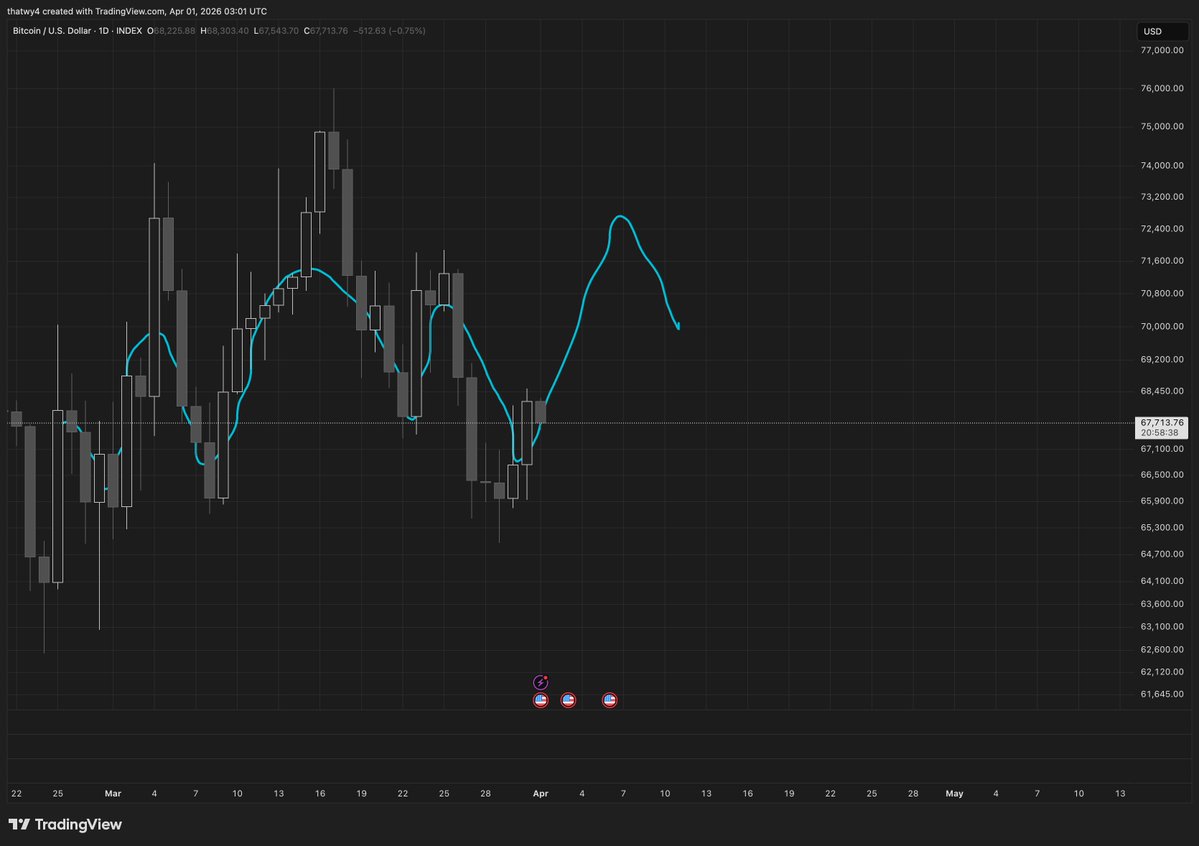Click the Mar label on time axis
1199x846 pixels.
coord(113,793)
